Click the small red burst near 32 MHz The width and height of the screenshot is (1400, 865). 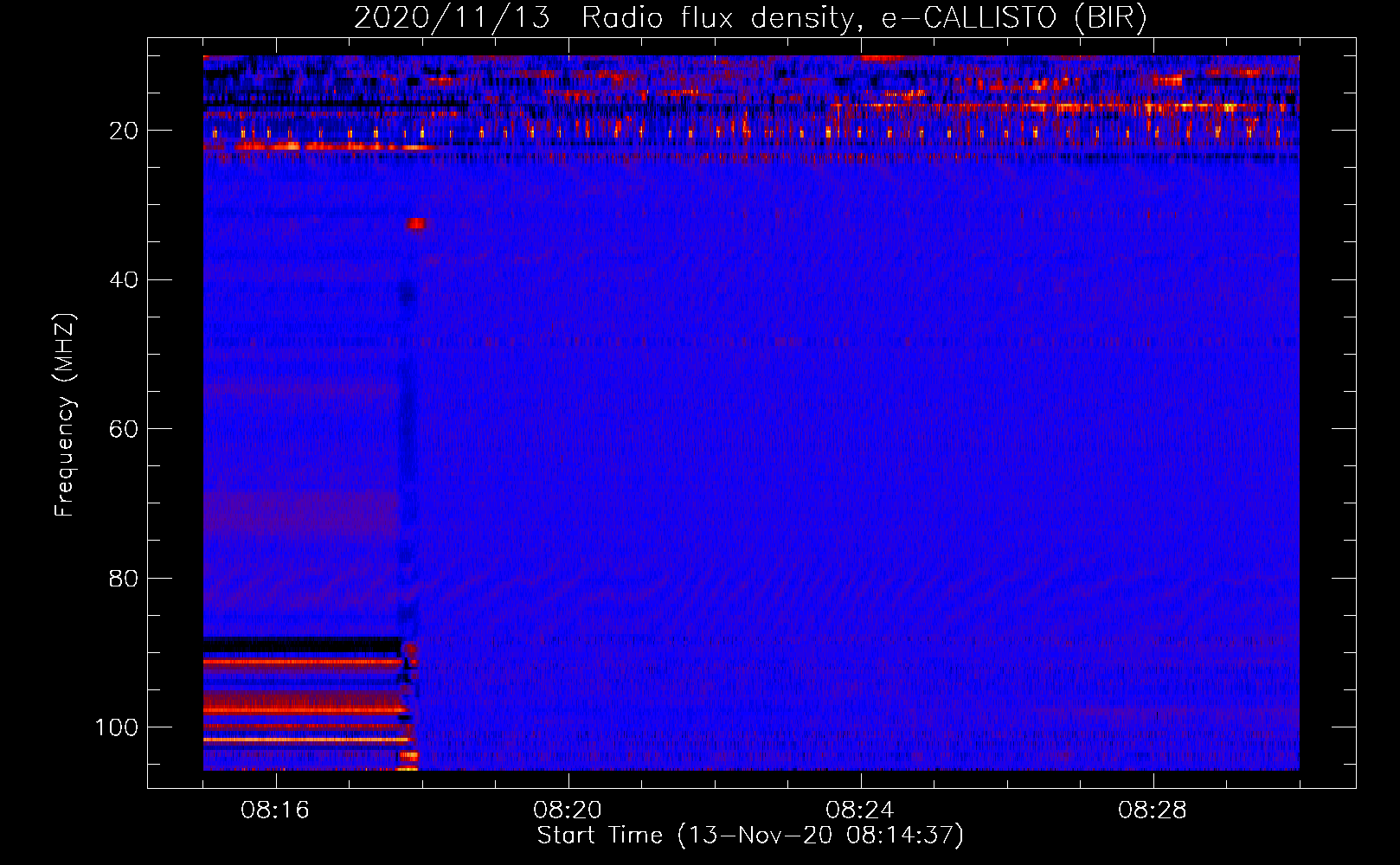(x=417, y=224)
